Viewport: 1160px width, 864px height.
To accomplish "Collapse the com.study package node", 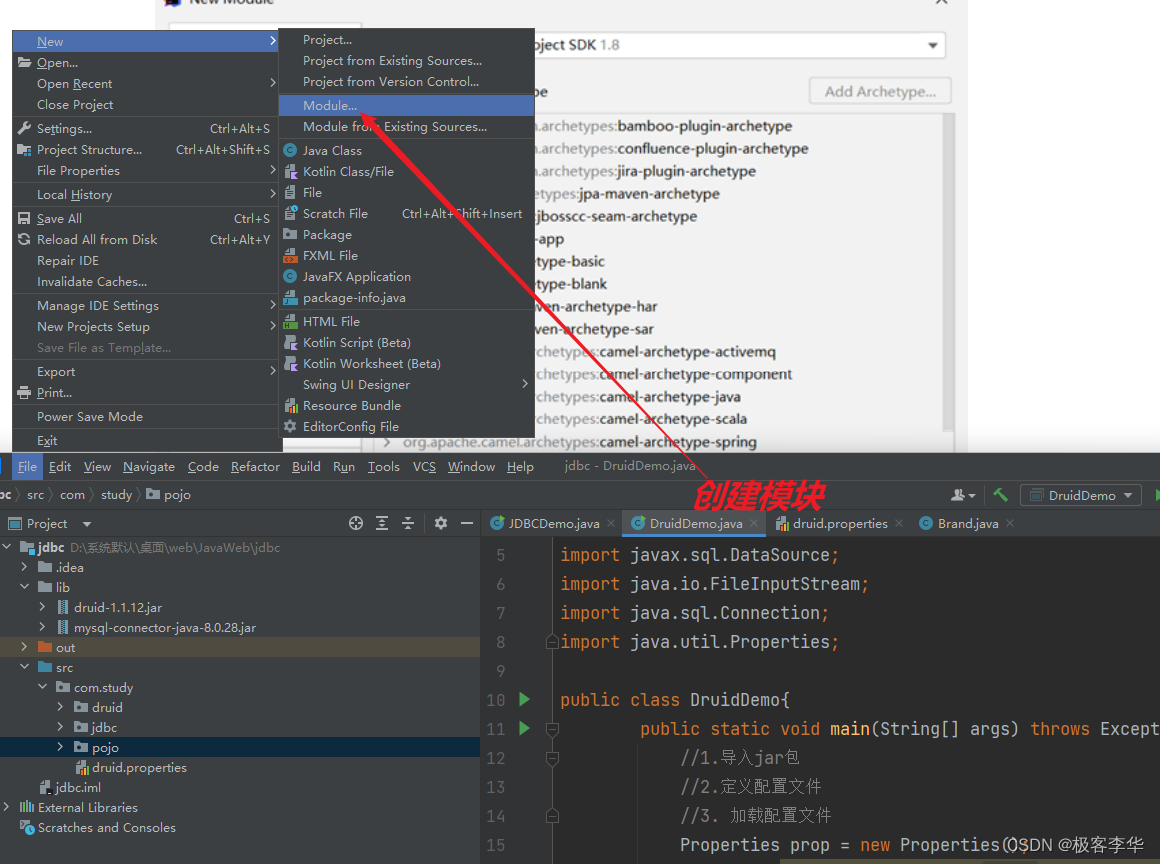I will pos(42,687).
